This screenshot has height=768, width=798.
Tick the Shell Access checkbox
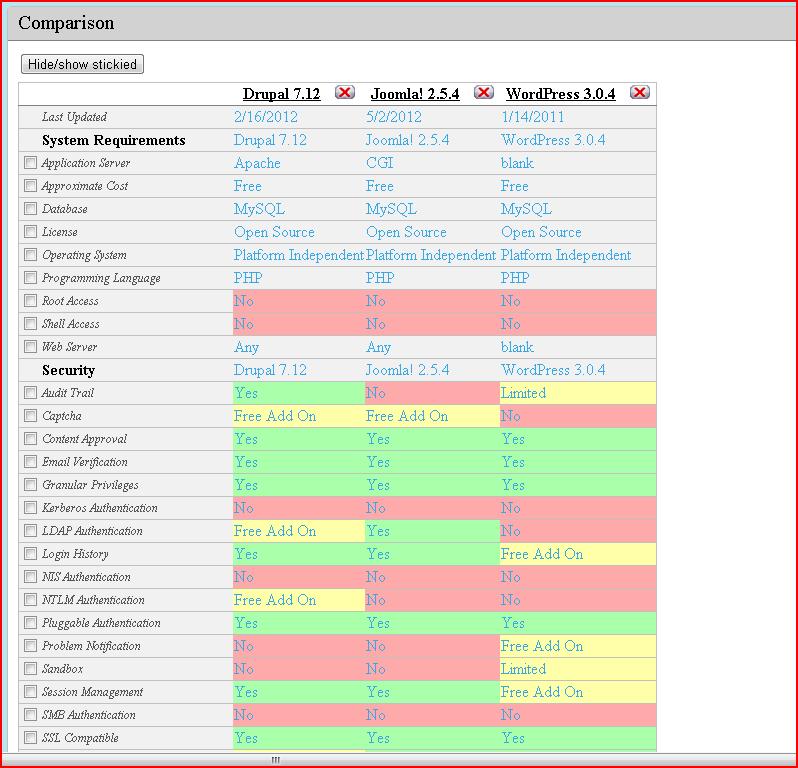pyautogui.click(x=31, y=324)
